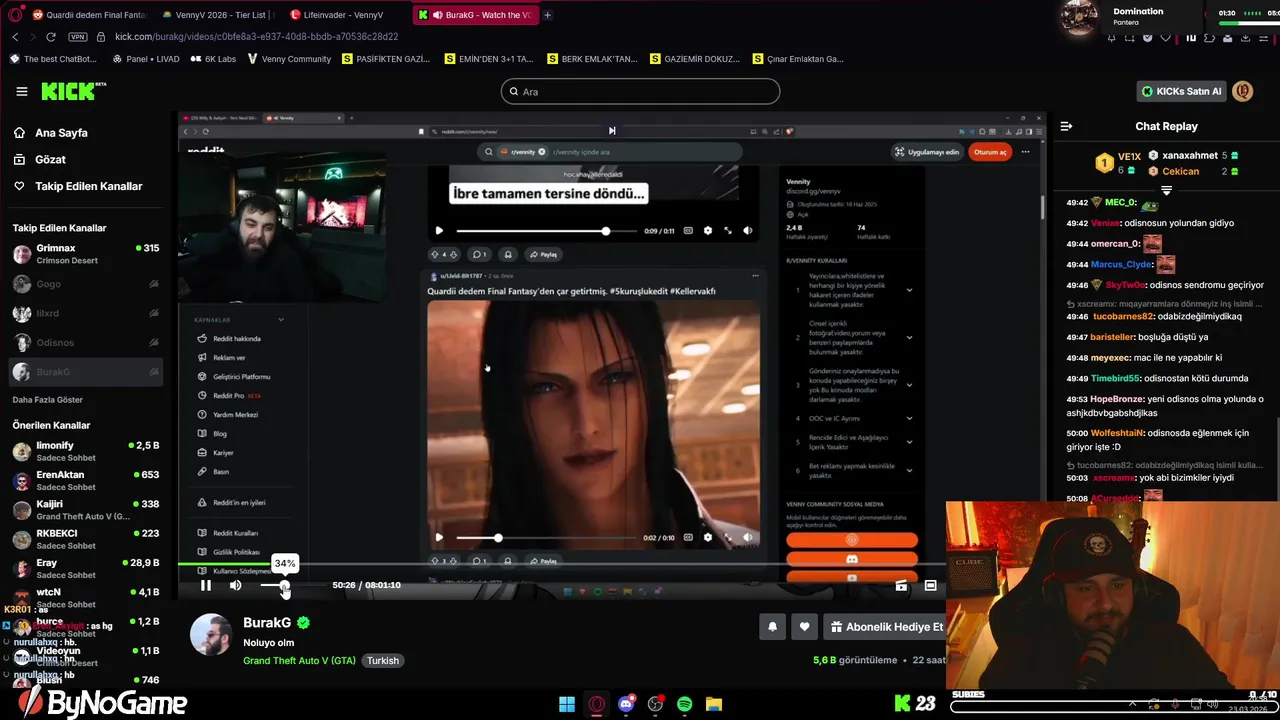The image size is (1280, 720).
Task: Click VE1X top gifter name
Action: point(1129,157)
